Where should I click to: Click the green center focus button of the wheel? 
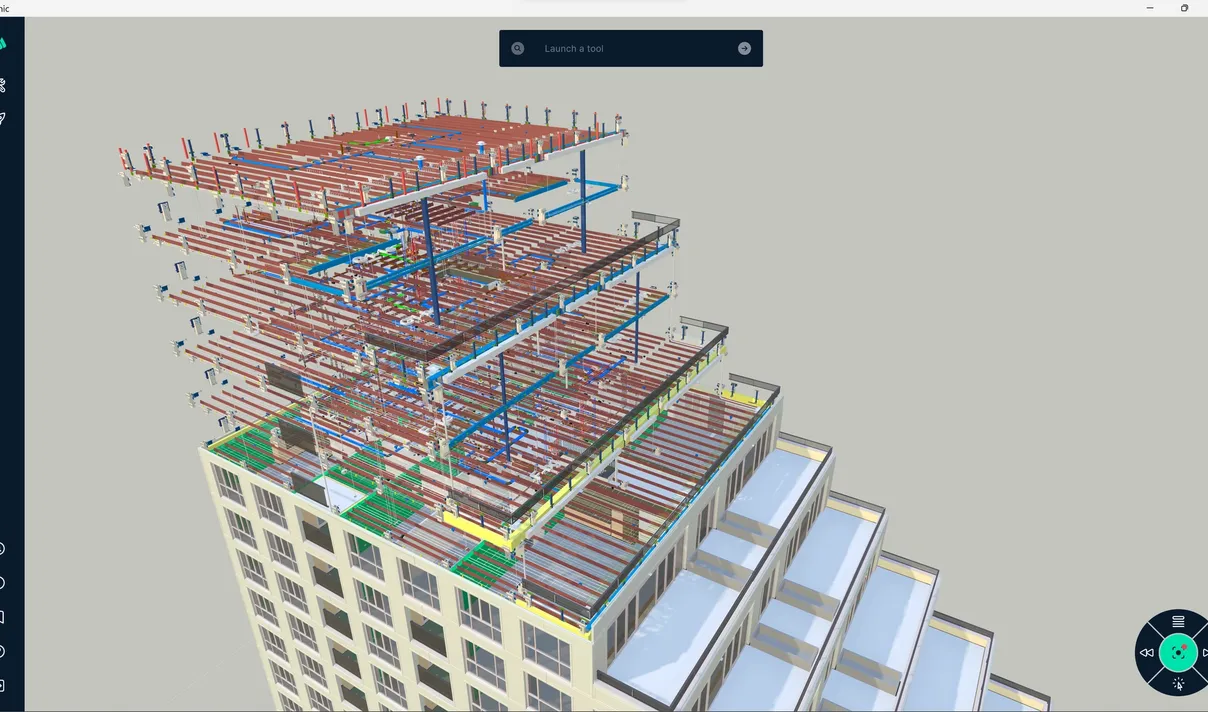pyautogui.click(x=1178, y=653)
